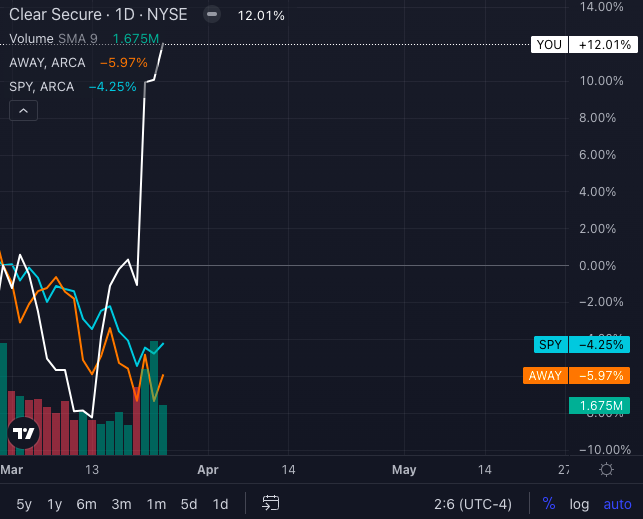Select the SPY, ARCA comparison legend
This screenshot has width=643, height=519.
click(42, 87)
